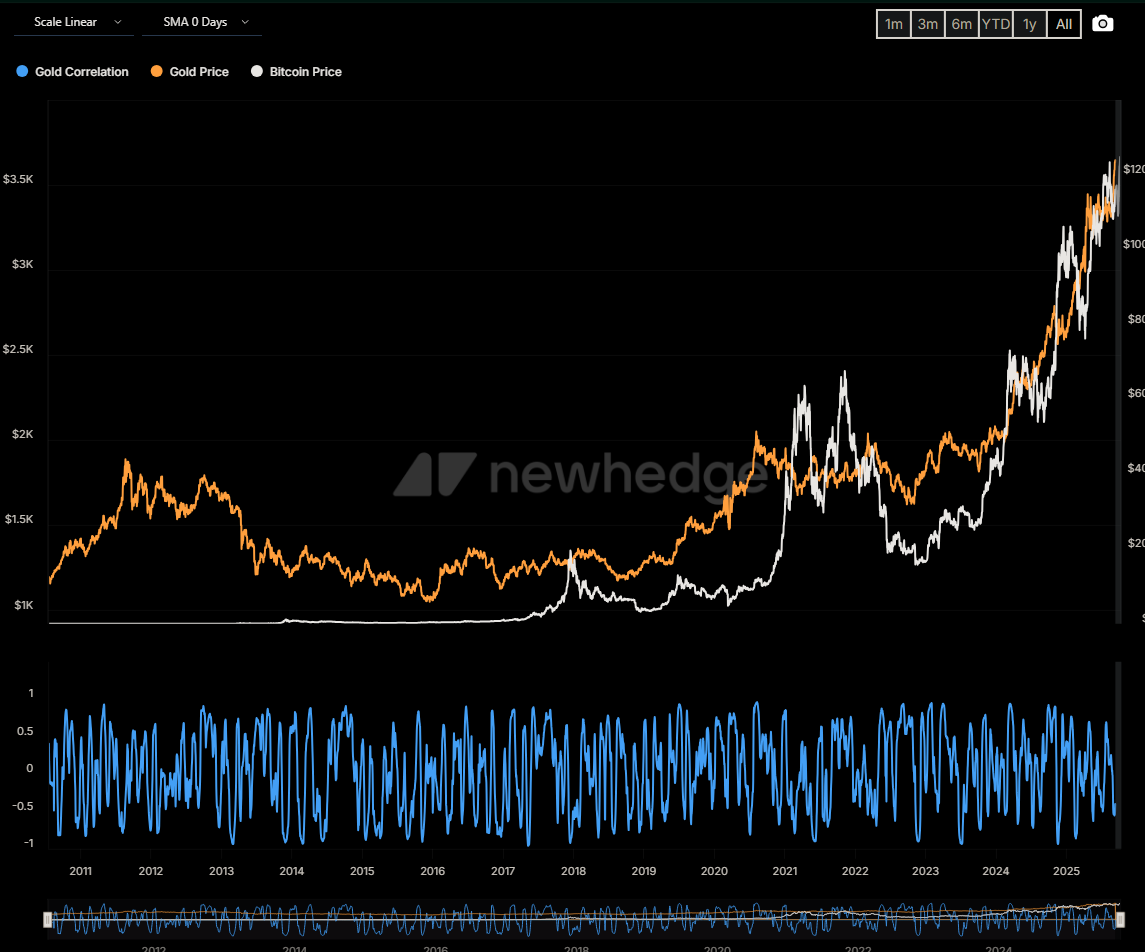Select the 1m time range
Screen dimensions: 1145x952
(894, 24)
